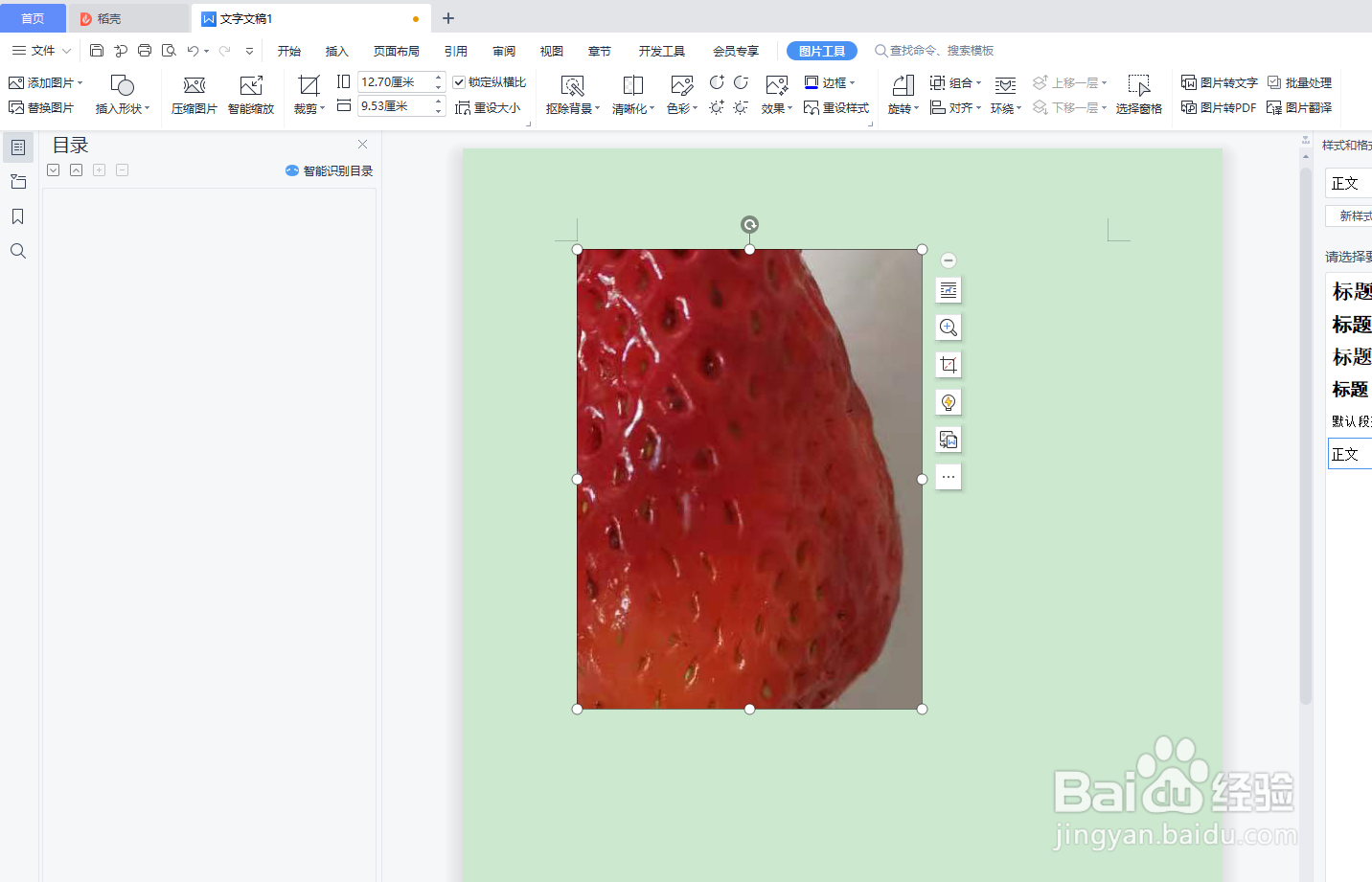
Task: Switch to 插入 (Insert) ribbon tab
Action: (x=337, y=51)
